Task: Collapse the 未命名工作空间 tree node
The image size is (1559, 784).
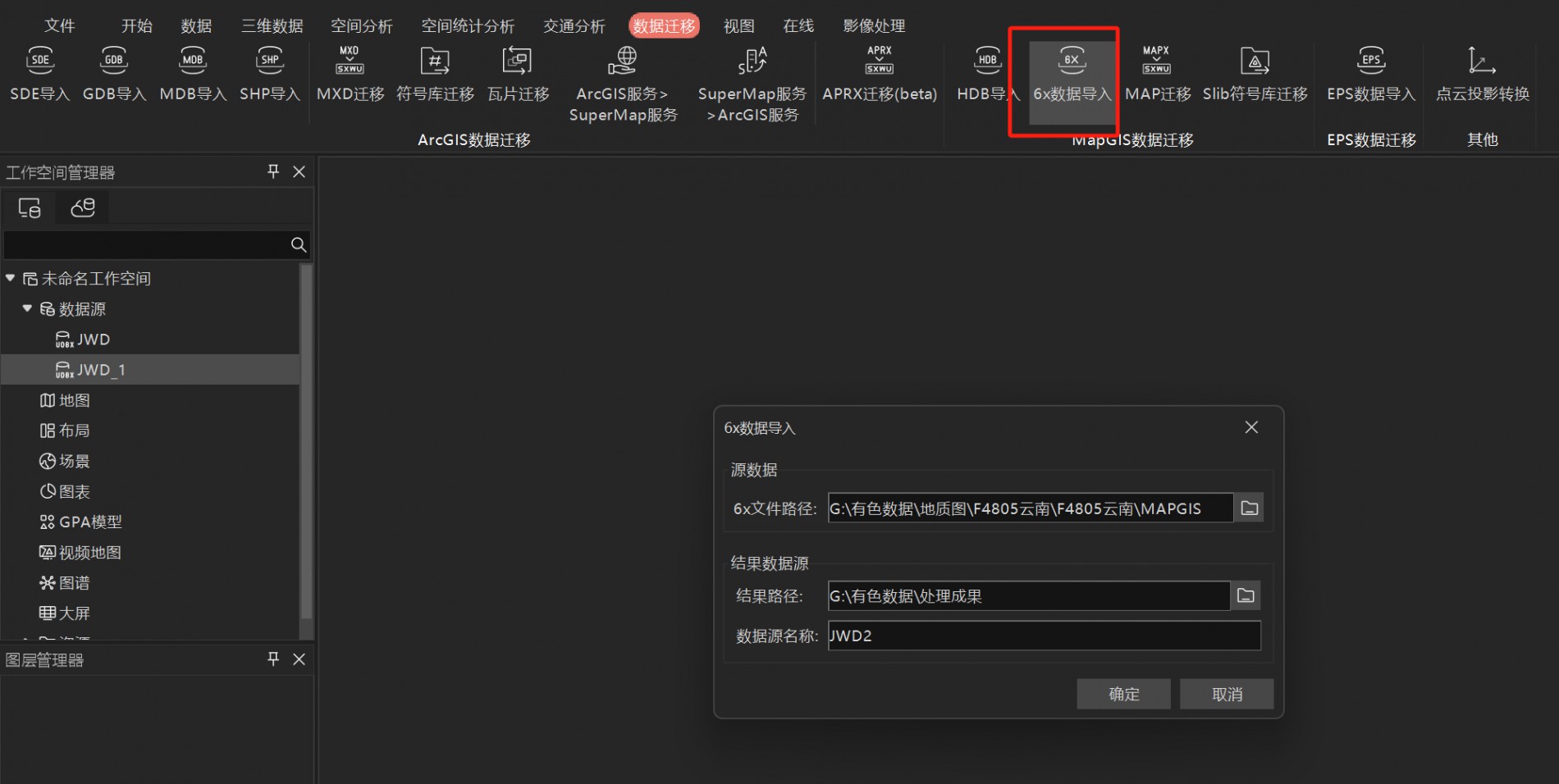Action: [11, 279]
